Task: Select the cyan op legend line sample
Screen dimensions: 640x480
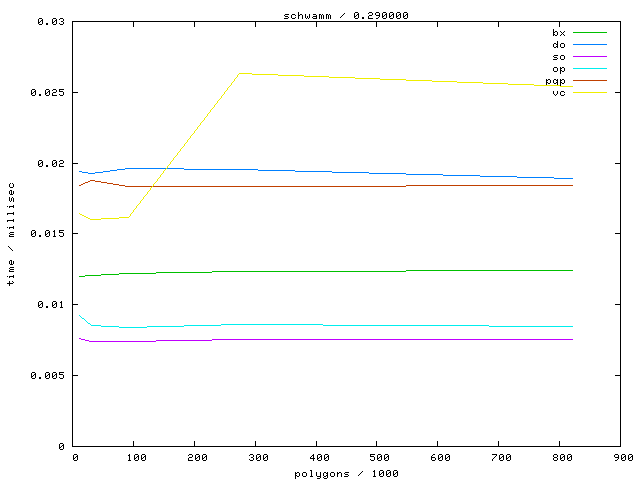Action: coord(590,69)
